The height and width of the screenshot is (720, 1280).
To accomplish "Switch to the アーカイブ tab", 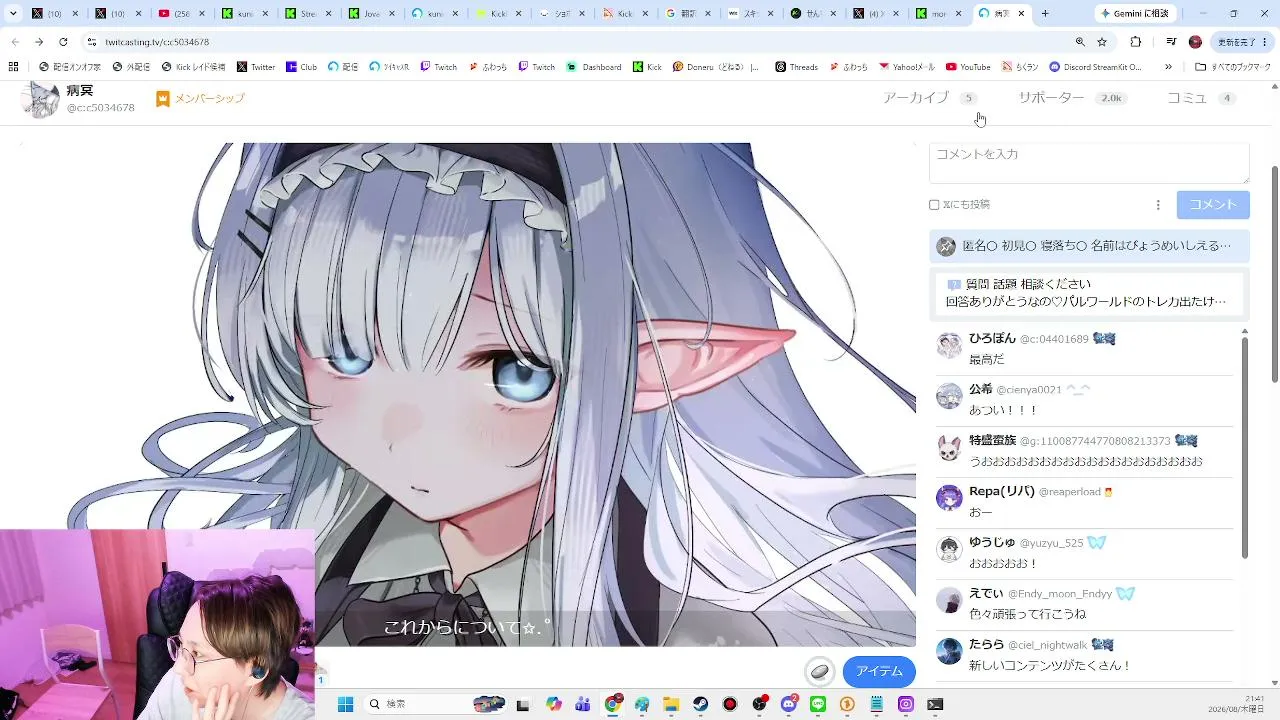I will (x=929, y=98).
